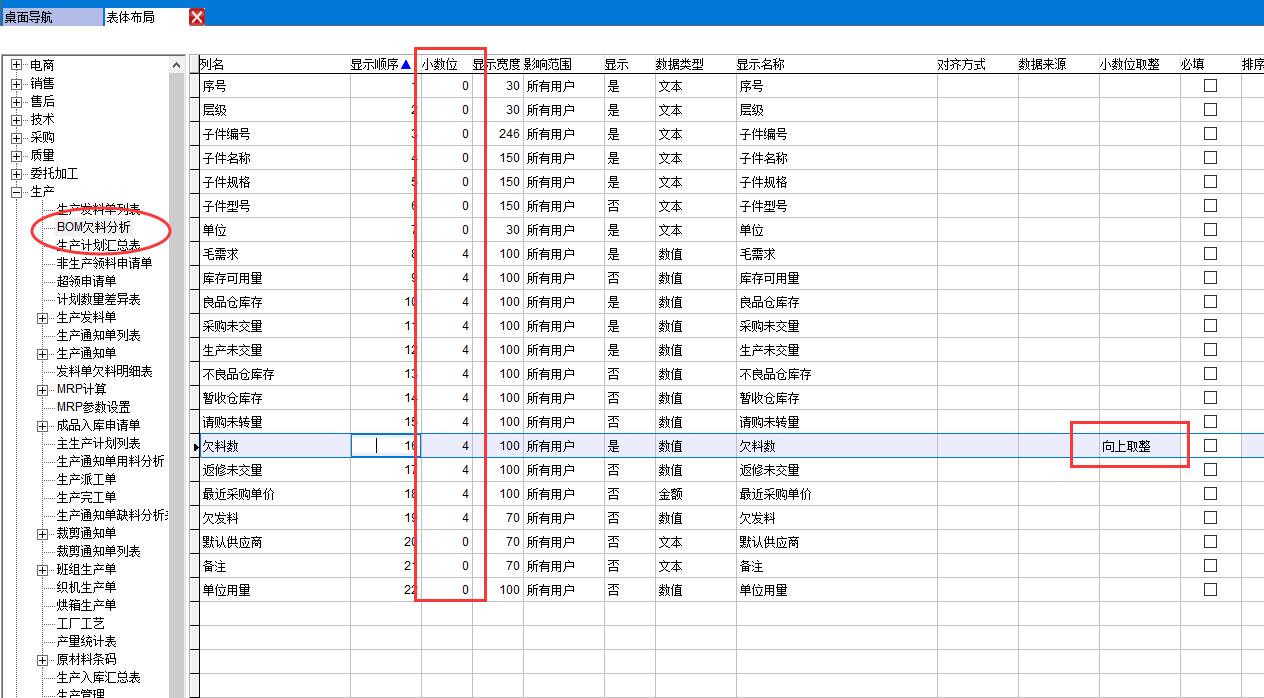1264x698 pixels.
Task: Expand the MRP计算 tree node
Action: click(x=43, y=390)
